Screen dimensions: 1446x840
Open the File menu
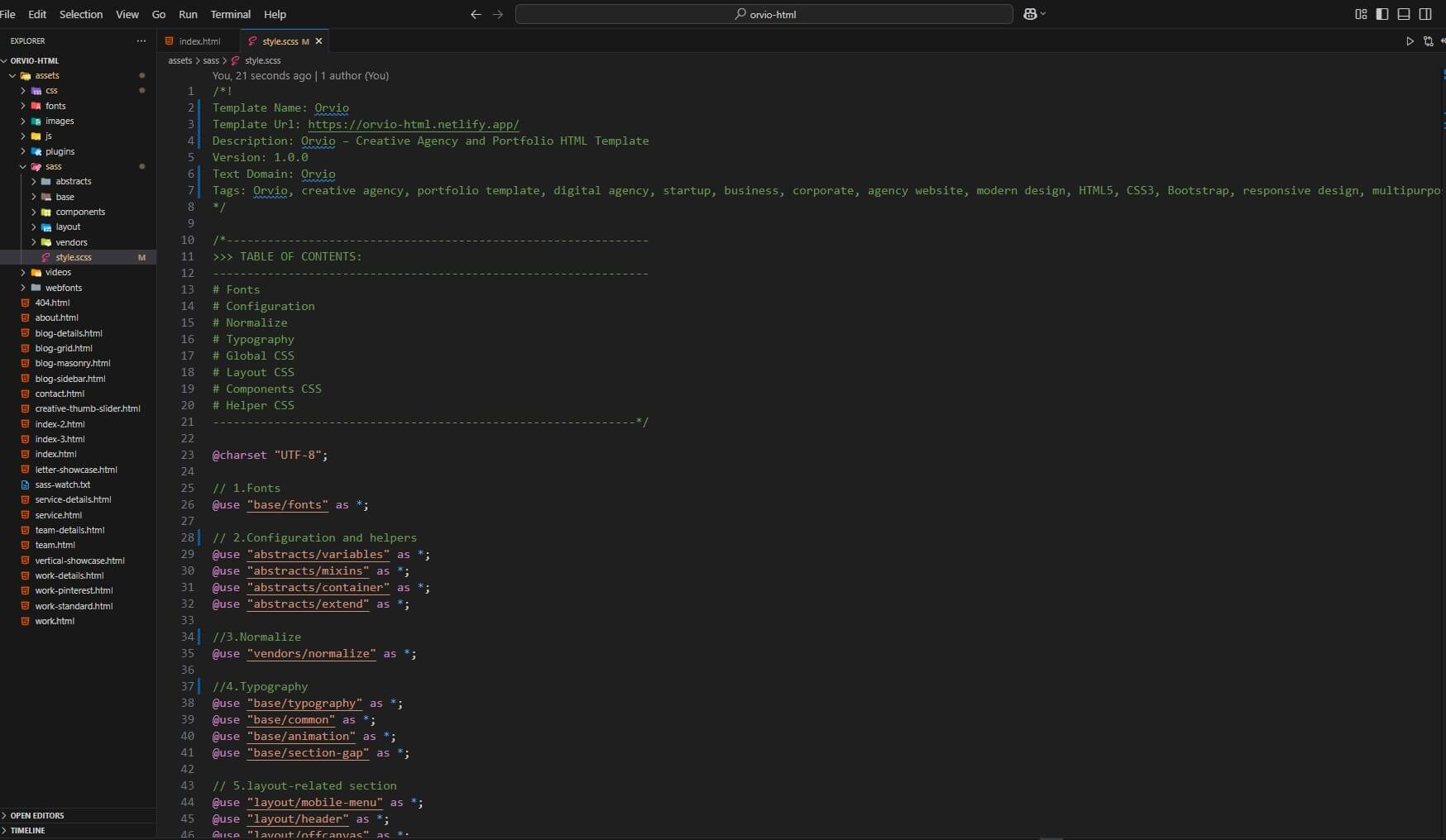[7, 14]
